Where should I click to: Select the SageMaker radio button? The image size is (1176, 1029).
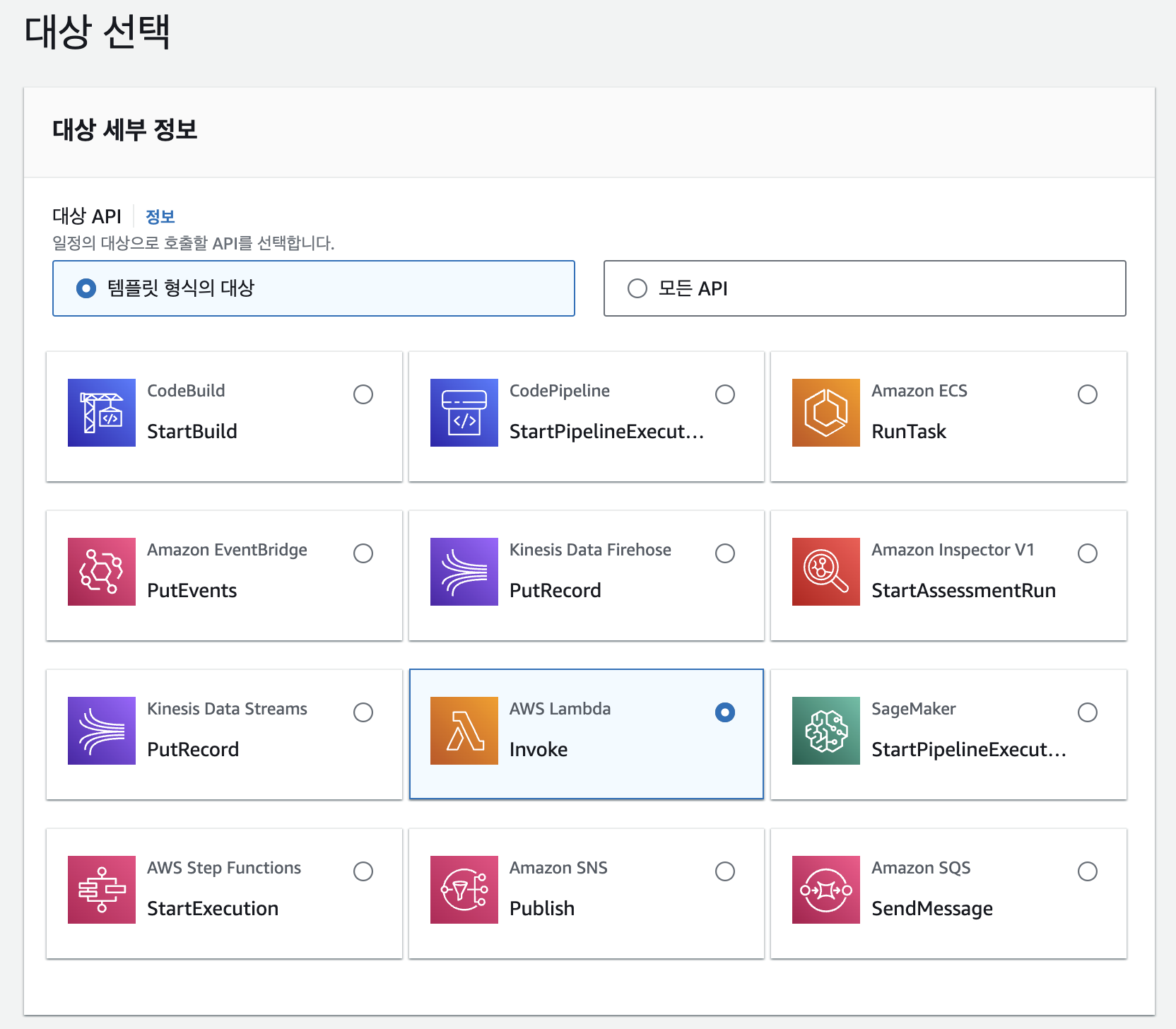[1088, 712]
